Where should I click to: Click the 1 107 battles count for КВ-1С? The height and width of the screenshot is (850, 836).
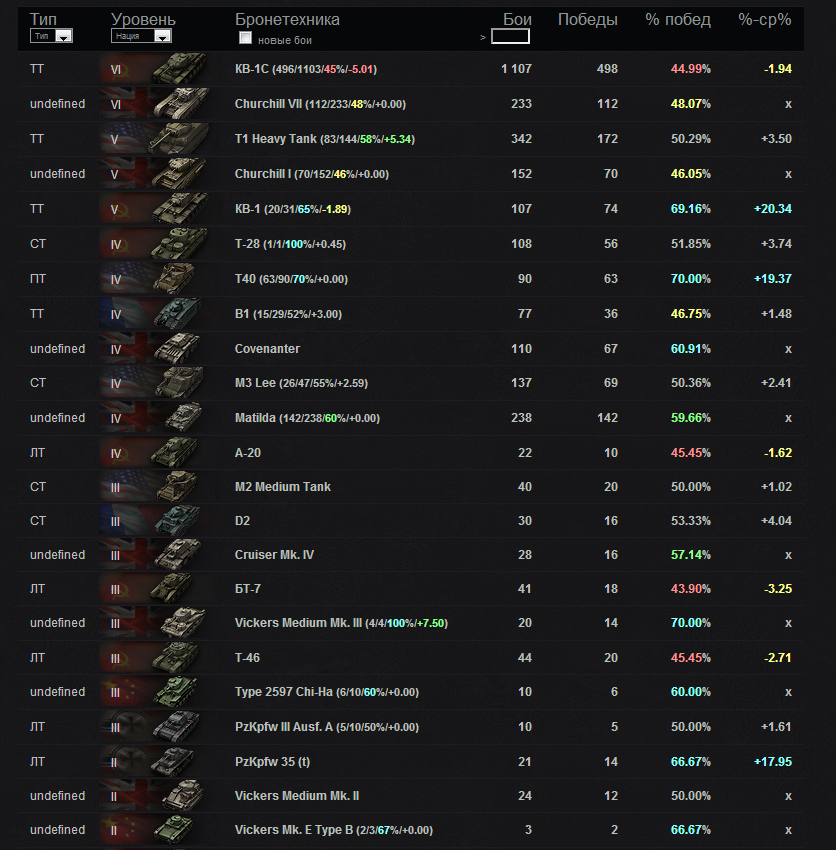[516, 69]
